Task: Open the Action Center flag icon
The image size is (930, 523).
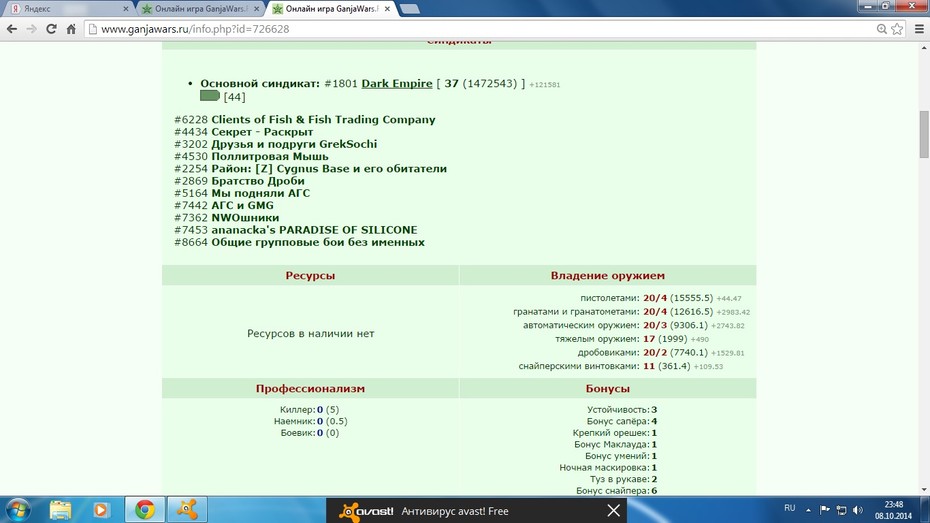Action: (824, 510)
